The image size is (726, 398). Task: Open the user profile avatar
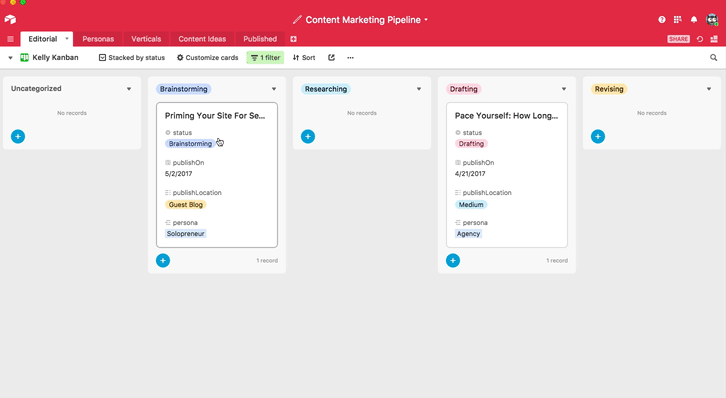coord(712,19)
